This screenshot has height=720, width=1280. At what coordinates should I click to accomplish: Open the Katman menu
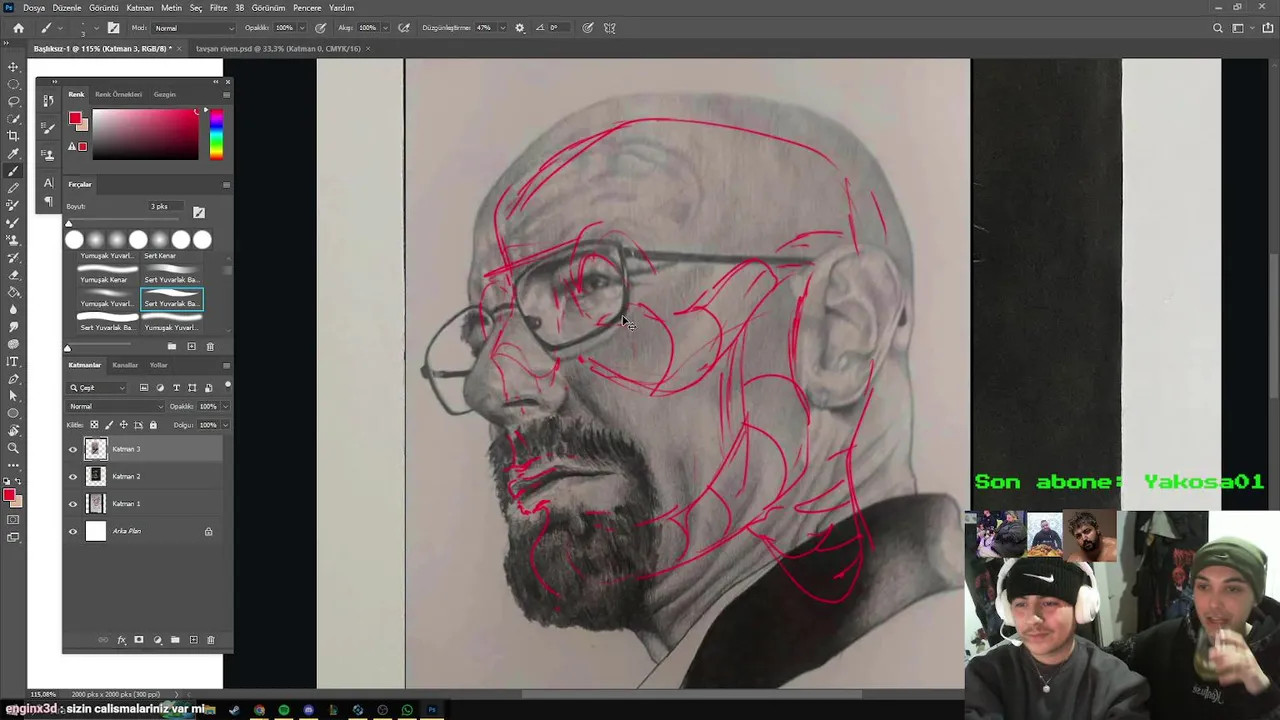pyautogui.click(x=140, y=8)
